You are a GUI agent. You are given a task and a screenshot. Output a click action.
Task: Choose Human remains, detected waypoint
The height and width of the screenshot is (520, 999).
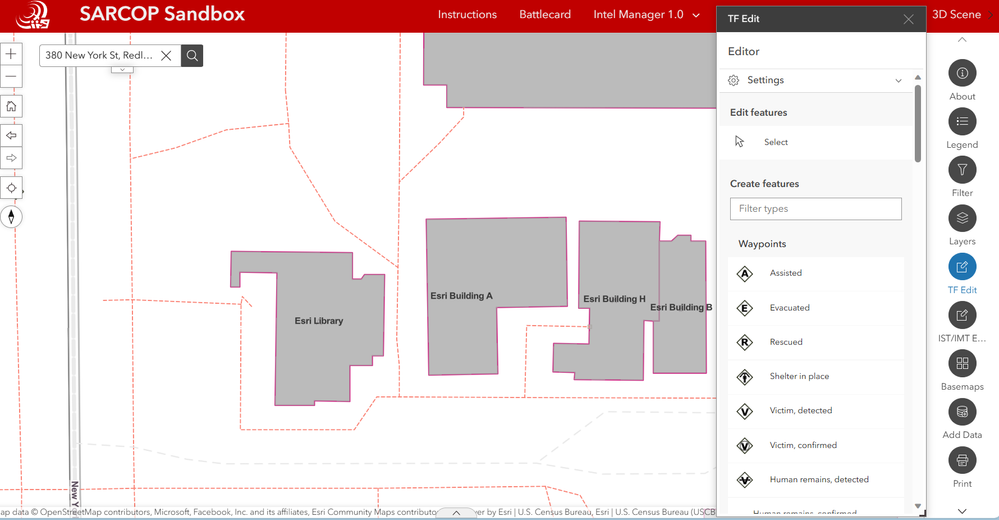[x=816, y=480]
